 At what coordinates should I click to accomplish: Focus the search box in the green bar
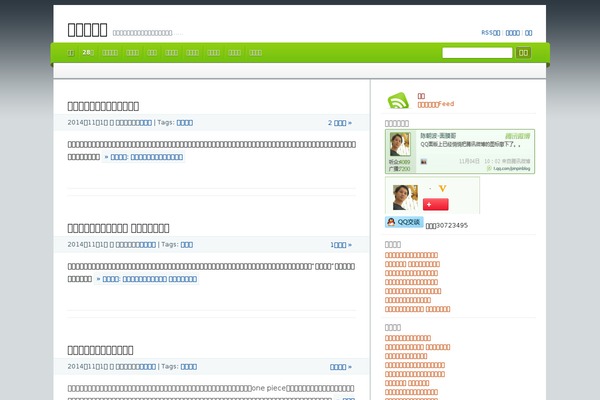477,53
